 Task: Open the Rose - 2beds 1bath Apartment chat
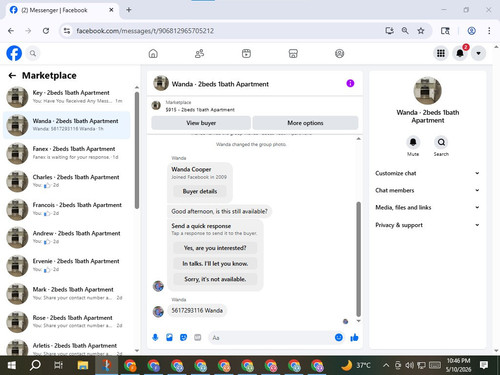[x=67, y=322]
